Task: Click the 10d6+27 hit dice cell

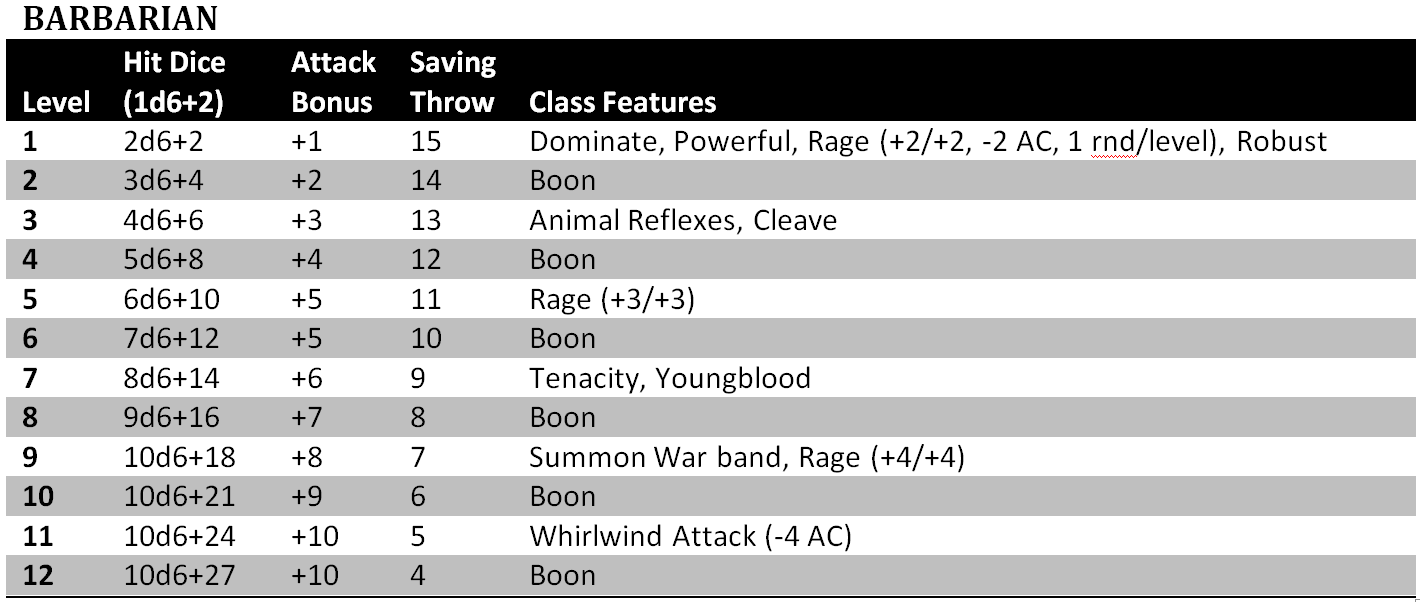Action: click(179, 576)
